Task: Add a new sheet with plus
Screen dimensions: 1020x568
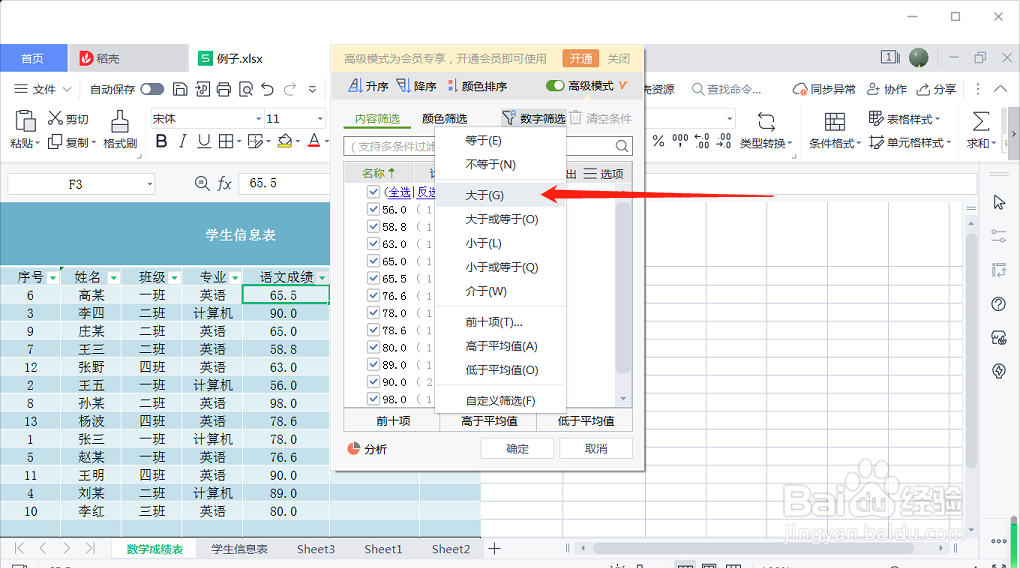Action: tap(494, 549)
